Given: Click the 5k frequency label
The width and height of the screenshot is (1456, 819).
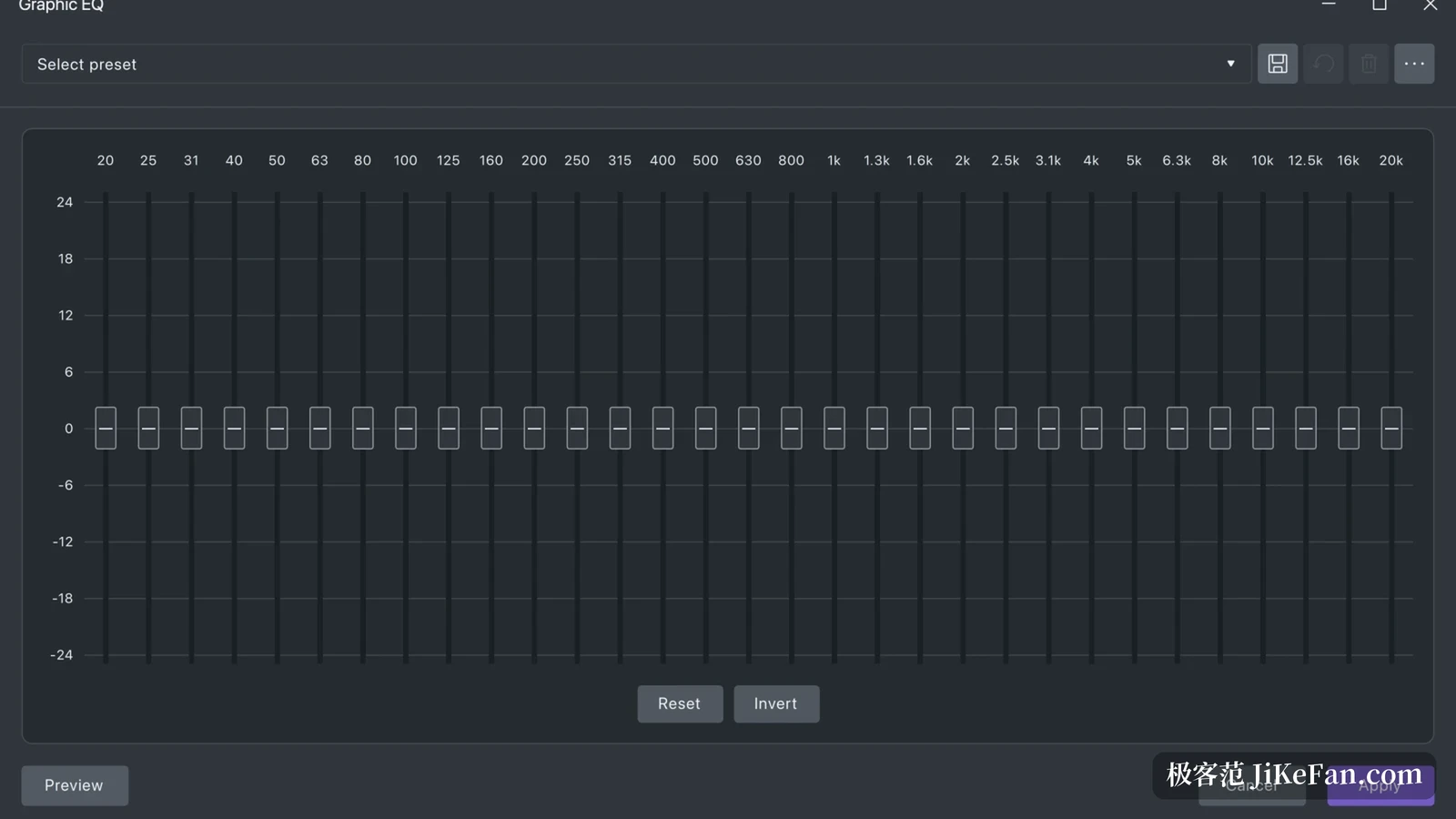Looking at the screenshot, I should (x=1134, y=160).
